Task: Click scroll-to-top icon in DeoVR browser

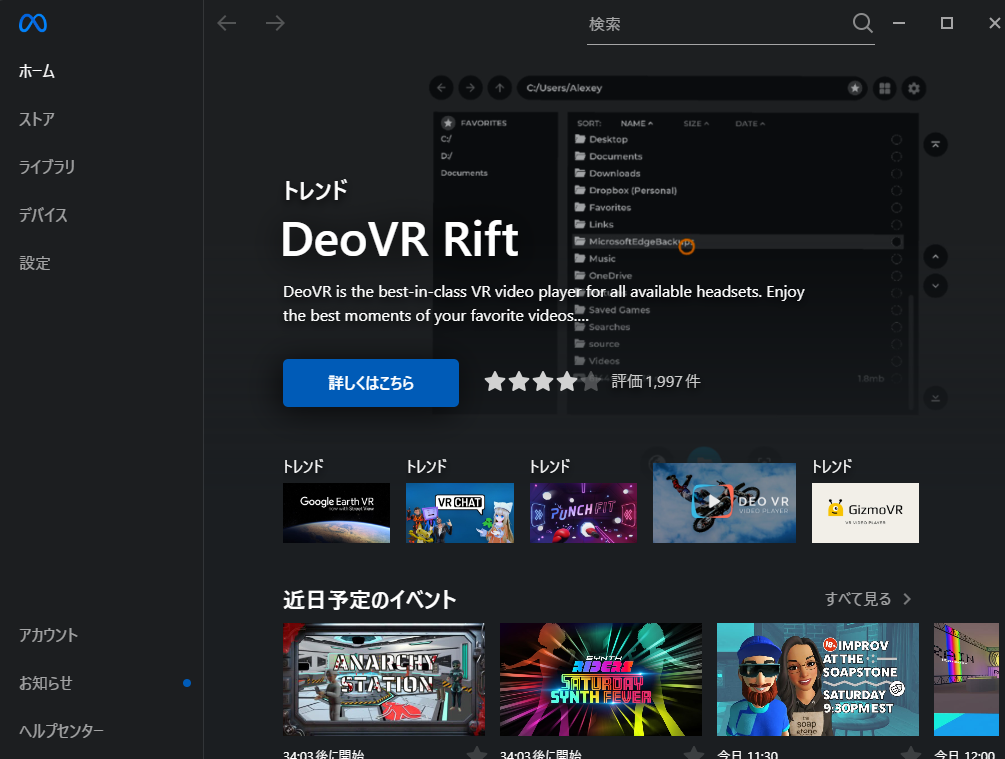Action: click(935, 144)
